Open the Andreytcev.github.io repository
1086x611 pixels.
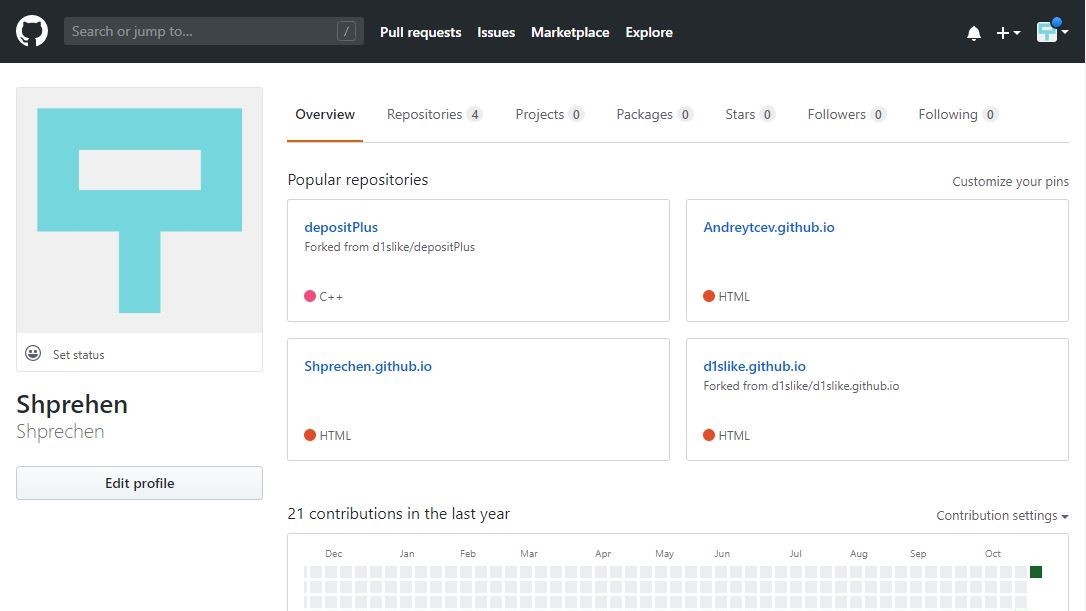(768, 227)
